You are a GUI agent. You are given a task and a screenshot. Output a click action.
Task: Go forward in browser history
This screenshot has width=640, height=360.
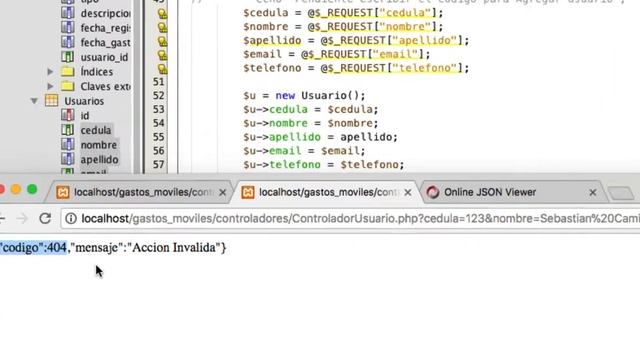pyautogui.click(x=22, y=219)
